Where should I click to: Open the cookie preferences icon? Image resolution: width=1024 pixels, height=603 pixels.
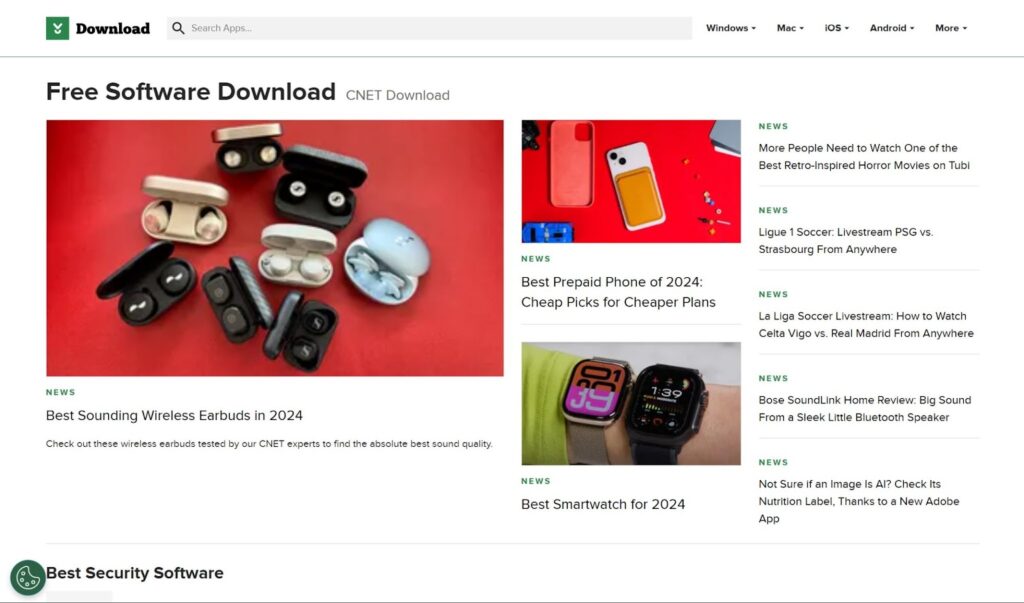pos(27,578)
